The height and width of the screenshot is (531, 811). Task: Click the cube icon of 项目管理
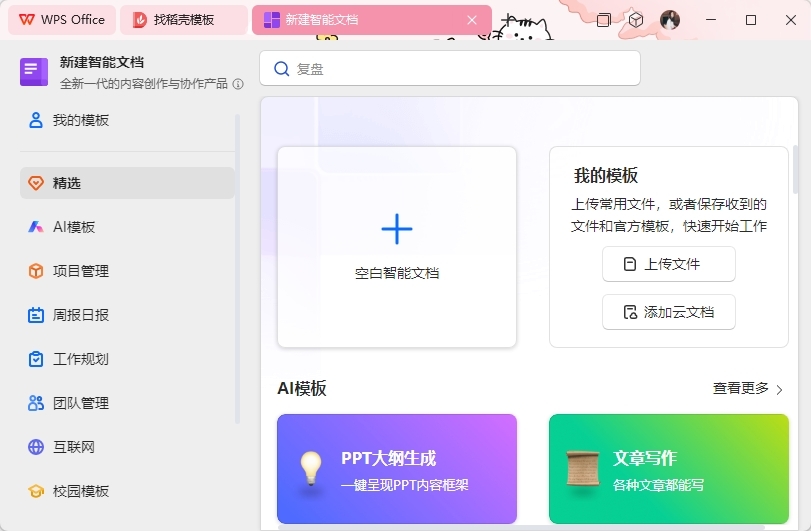[x=36, y=271]
